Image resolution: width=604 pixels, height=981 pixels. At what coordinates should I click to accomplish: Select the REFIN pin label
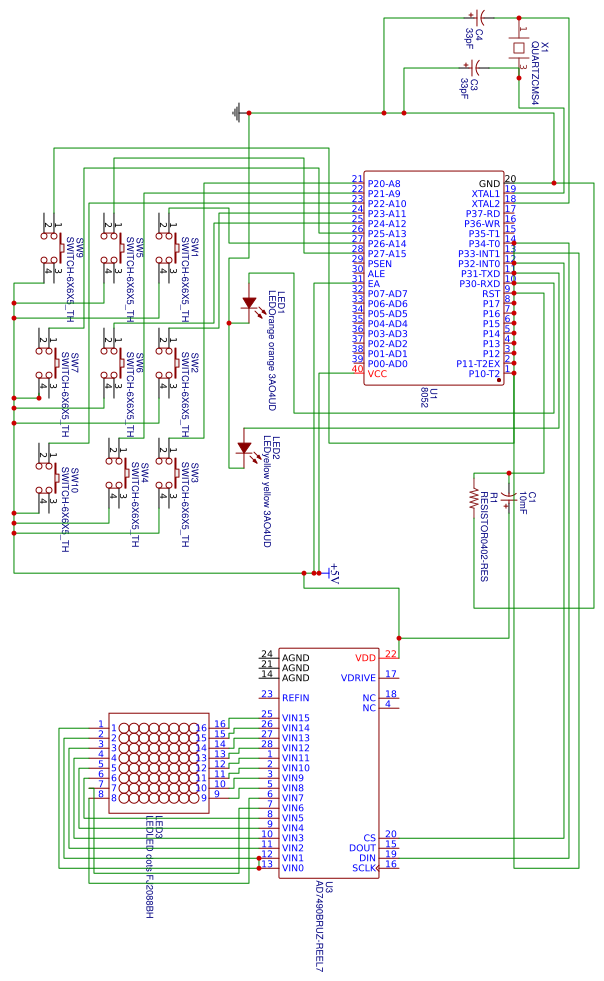[296, 698]
